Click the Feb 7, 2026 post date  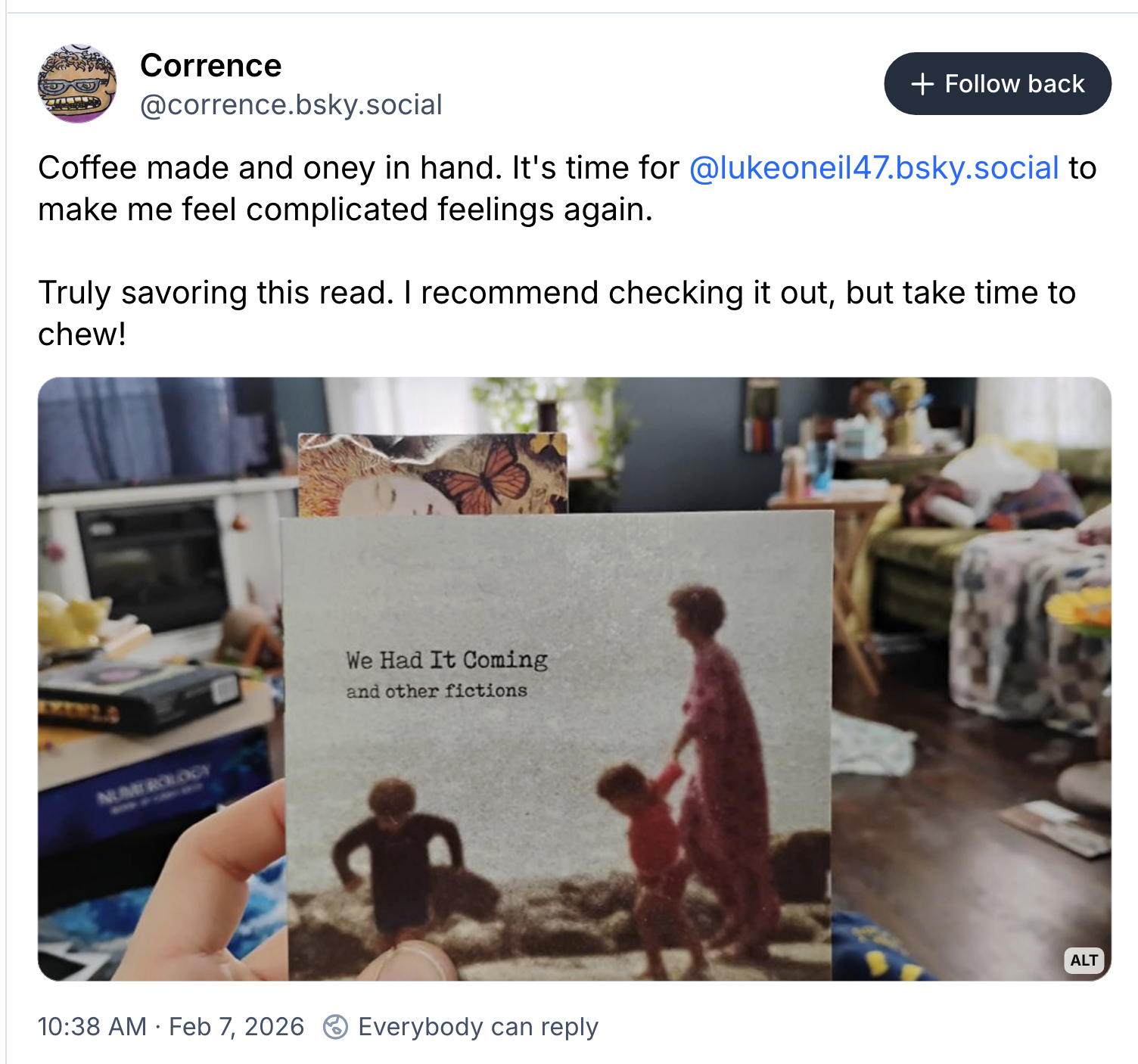[x=236, y=1027]
